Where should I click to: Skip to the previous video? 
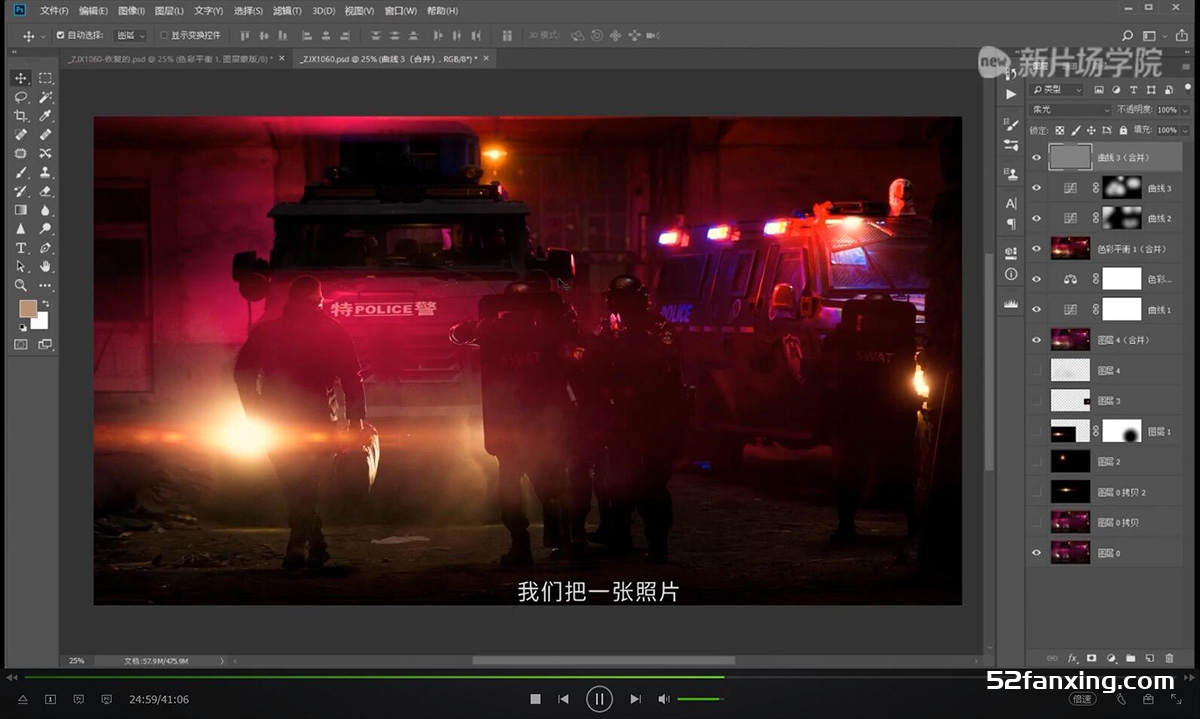563,699
